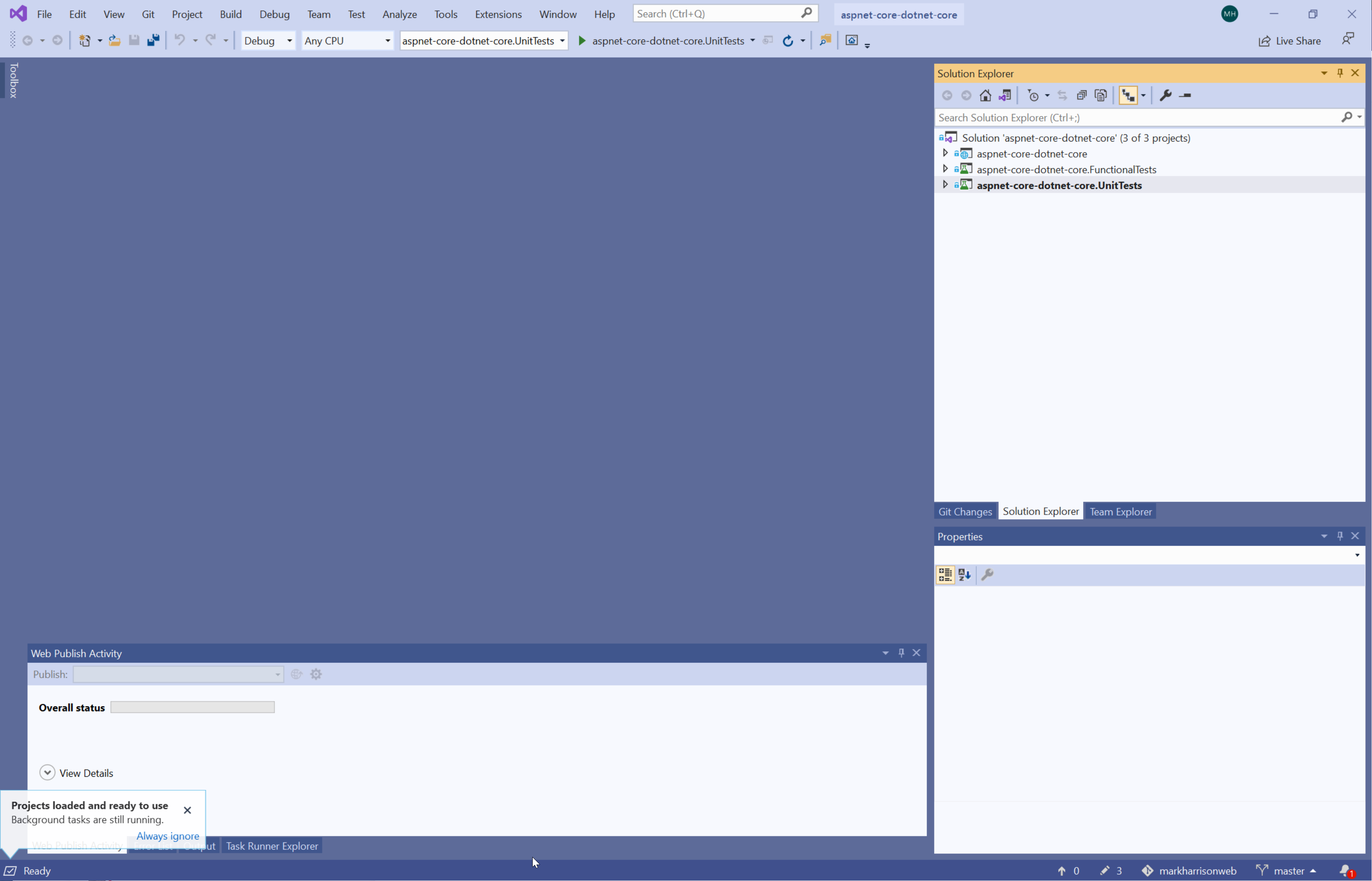Click the Overall status progress bar
Image resolution: width=1372 pixels, height=881 pixels.
192,707
